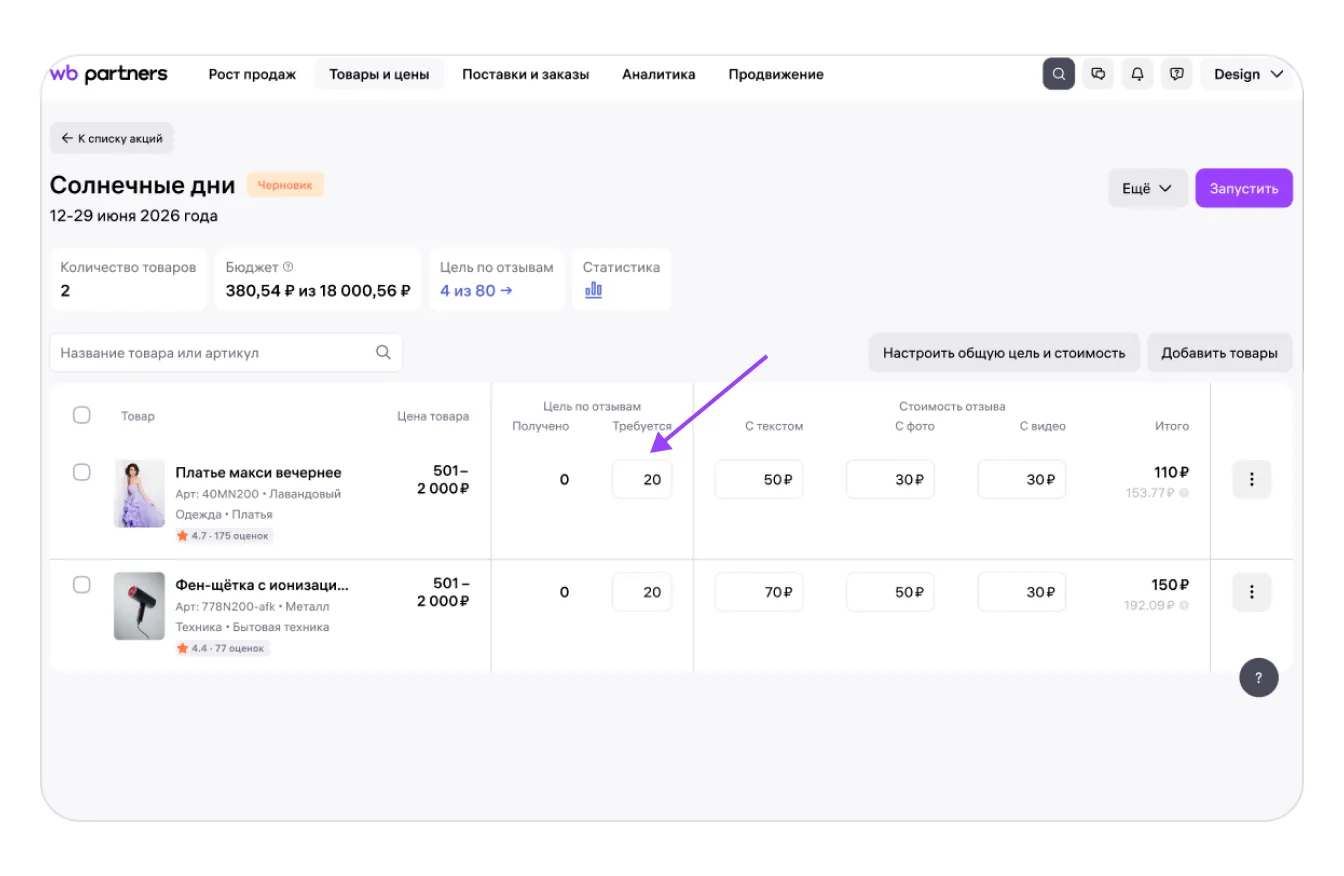Open the Поставки и заказы menu
This screenshot has height=876, width=1344.
tap(525, 74)
